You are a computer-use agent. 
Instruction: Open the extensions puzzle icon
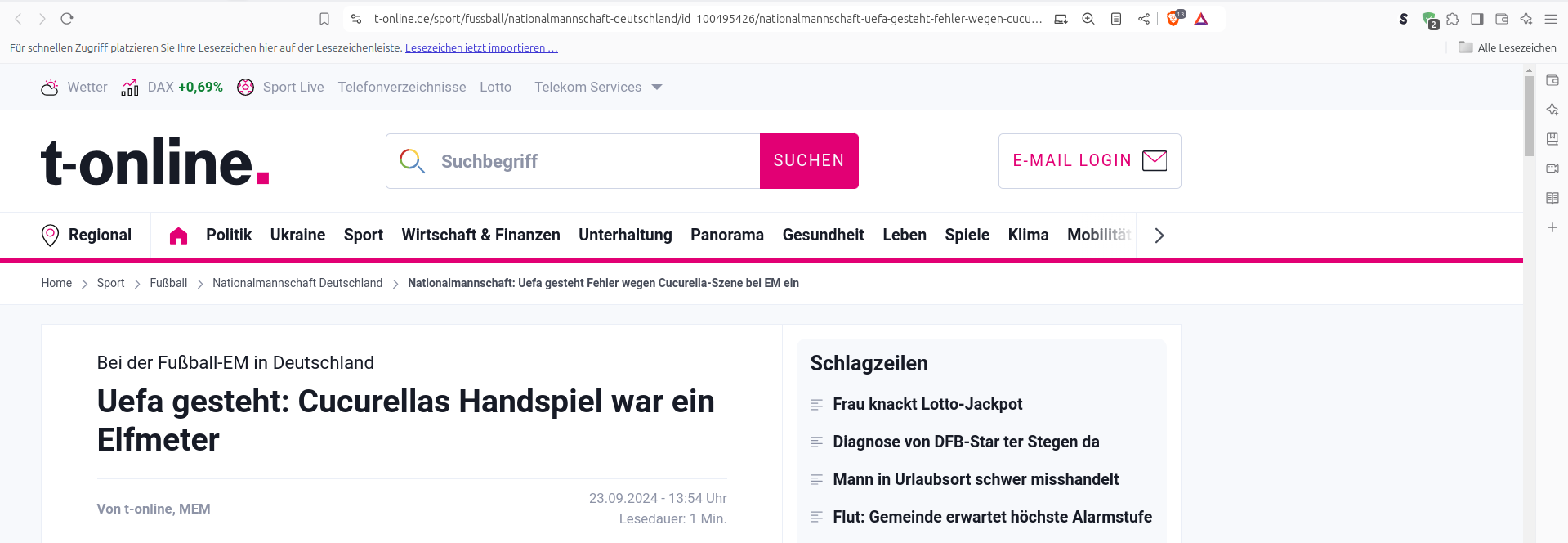pos(1453,19)
